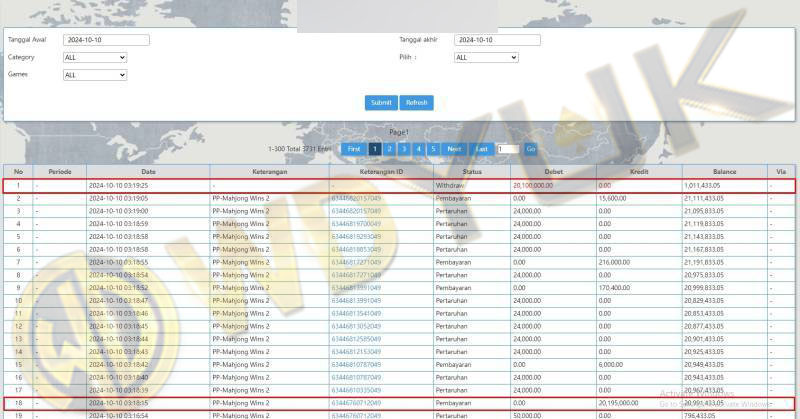Image resolution: width=800 pixels, height=419 pixels.
Task: Click the Tanggal Awal date field
Action: 105,40
